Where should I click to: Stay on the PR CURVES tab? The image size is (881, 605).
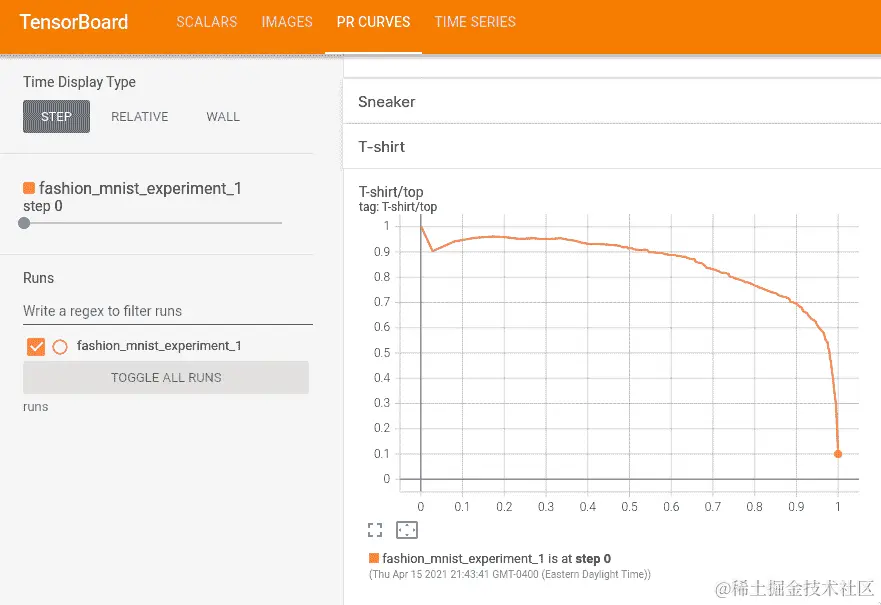click(373, 21)
